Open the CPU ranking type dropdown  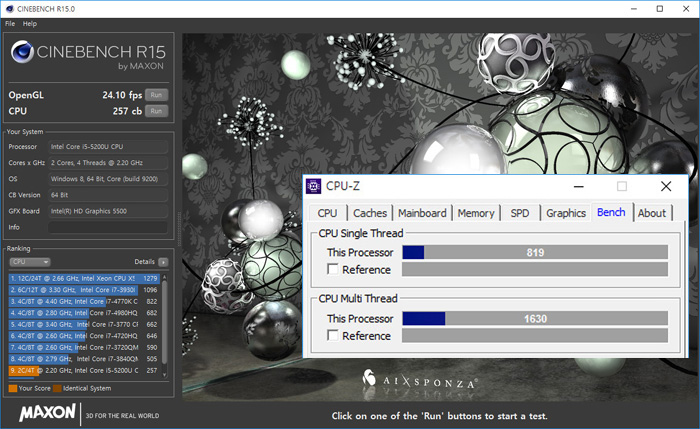[x=30, y=262]
